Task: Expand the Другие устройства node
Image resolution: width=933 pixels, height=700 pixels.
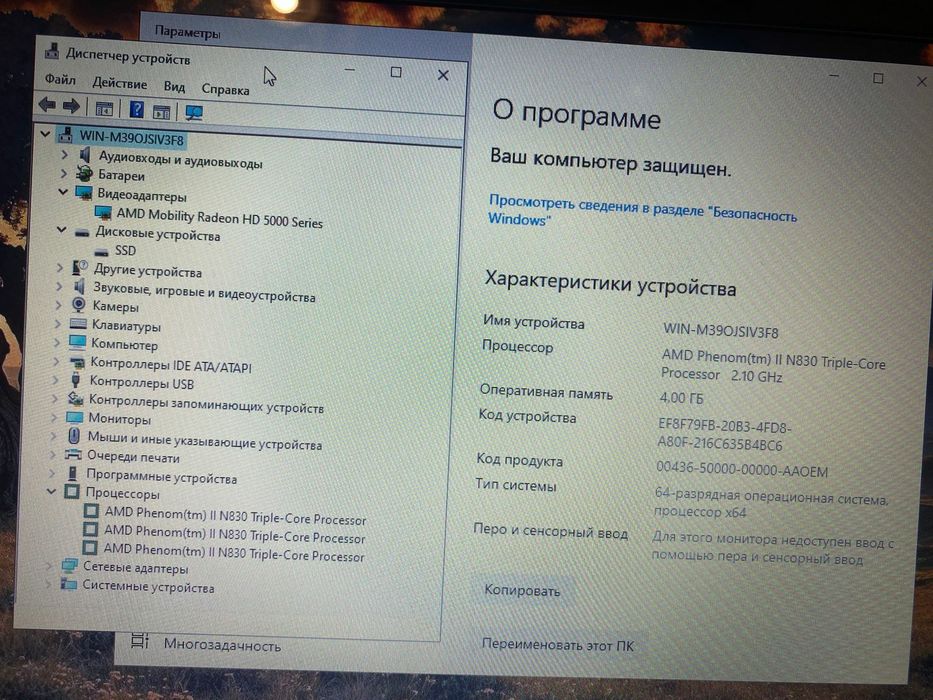Action: click(x=60, y=268)
